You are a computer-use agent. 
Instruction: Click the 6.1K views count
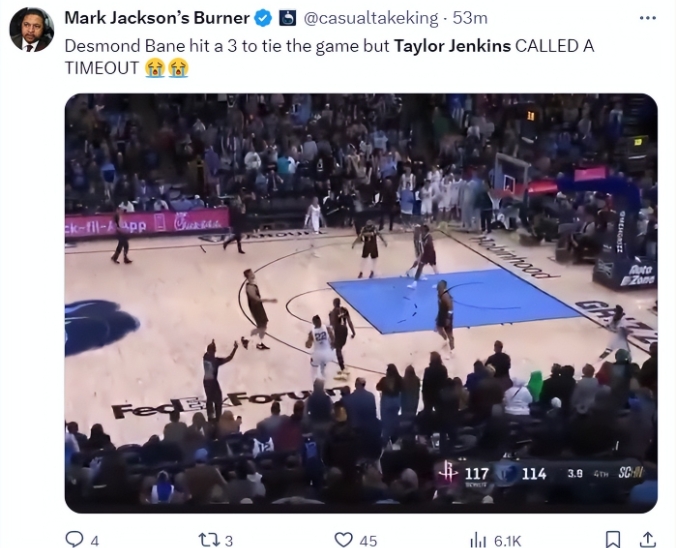coord(508,540)
